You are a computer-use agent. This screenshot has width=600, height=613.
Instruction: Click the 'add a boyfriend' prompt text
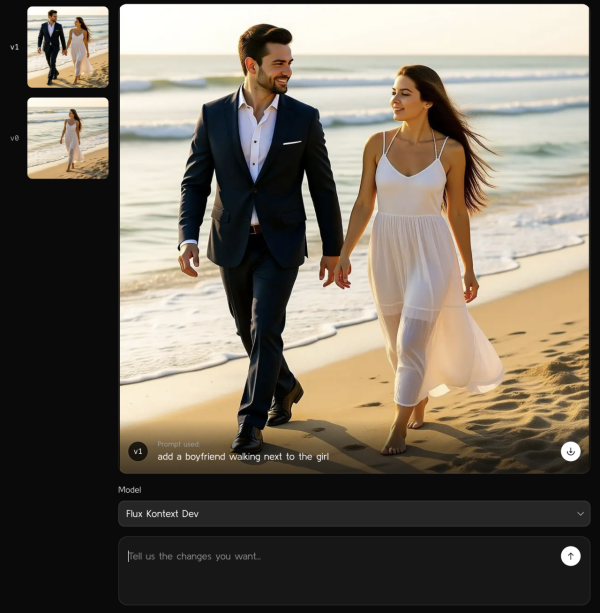[x=243, y=457]
